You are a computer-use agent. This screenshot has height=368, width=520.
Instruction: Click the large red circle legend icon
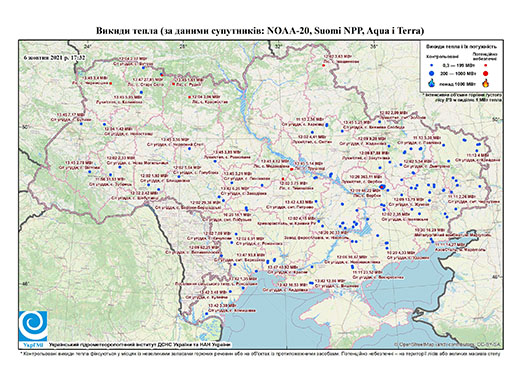pos(486,74)
